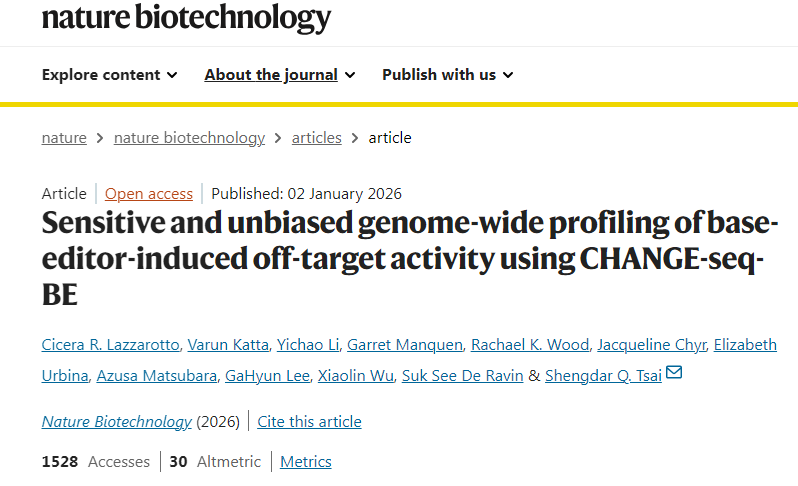Image resolution: width=798 pixels, height=486 pixels.
Task: Click Cite this article
Action: pyautogui.click(x=309, y=422)
